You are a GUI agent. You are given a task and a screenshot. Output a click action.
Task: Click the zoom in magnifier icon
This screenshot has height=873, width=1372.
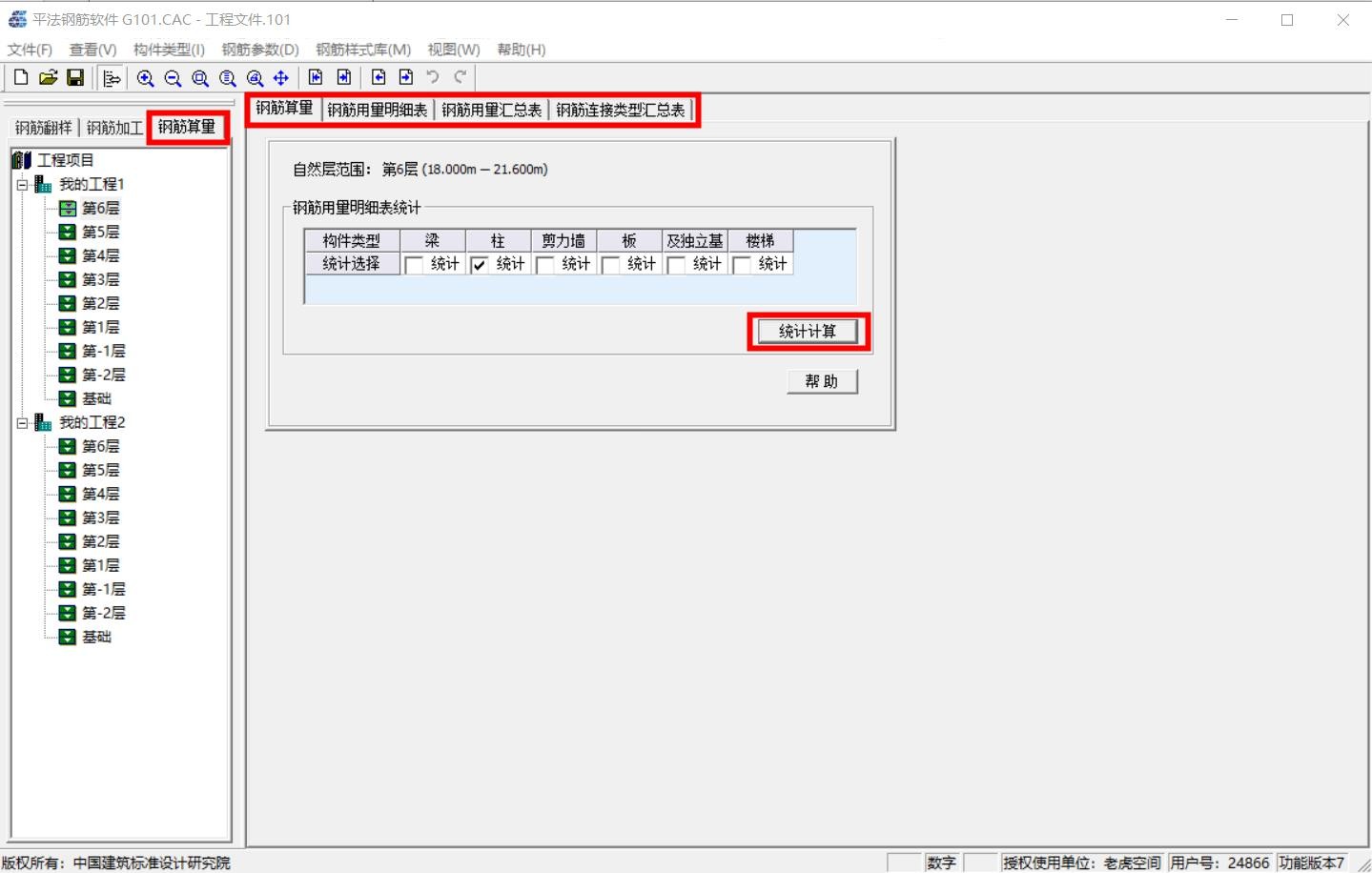(145, 78)
